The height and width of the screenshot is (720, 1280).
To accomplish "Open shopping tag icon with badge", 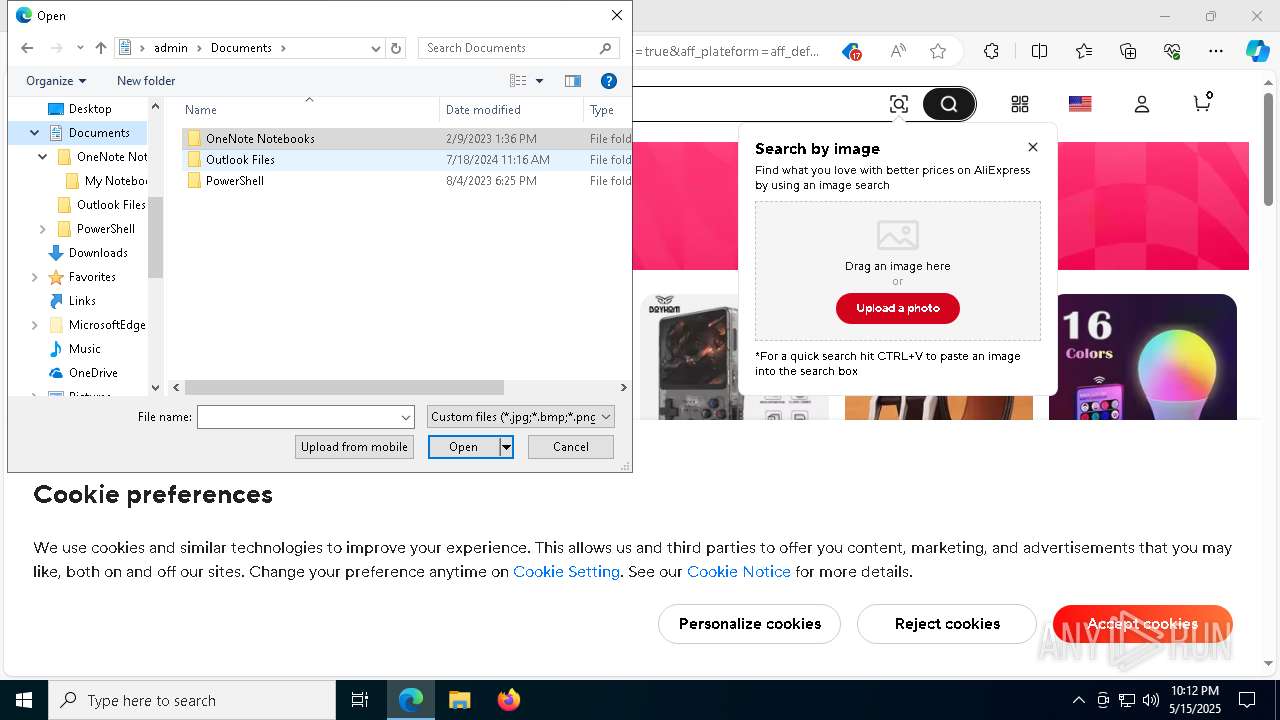I will (x=851, y=51).
